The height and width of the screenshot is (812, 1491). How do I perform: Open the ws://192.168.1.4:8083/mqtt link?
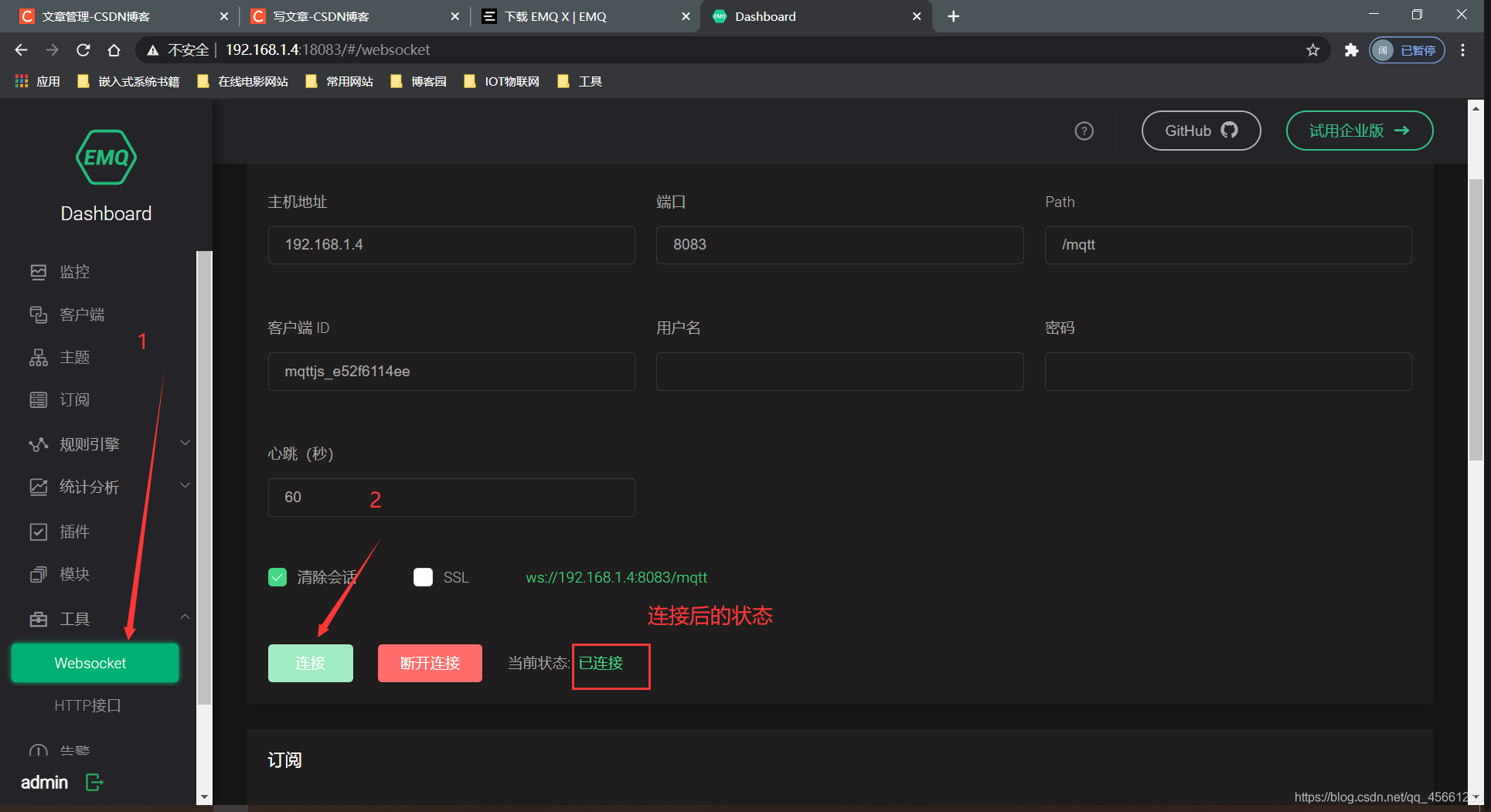(616, 577)
